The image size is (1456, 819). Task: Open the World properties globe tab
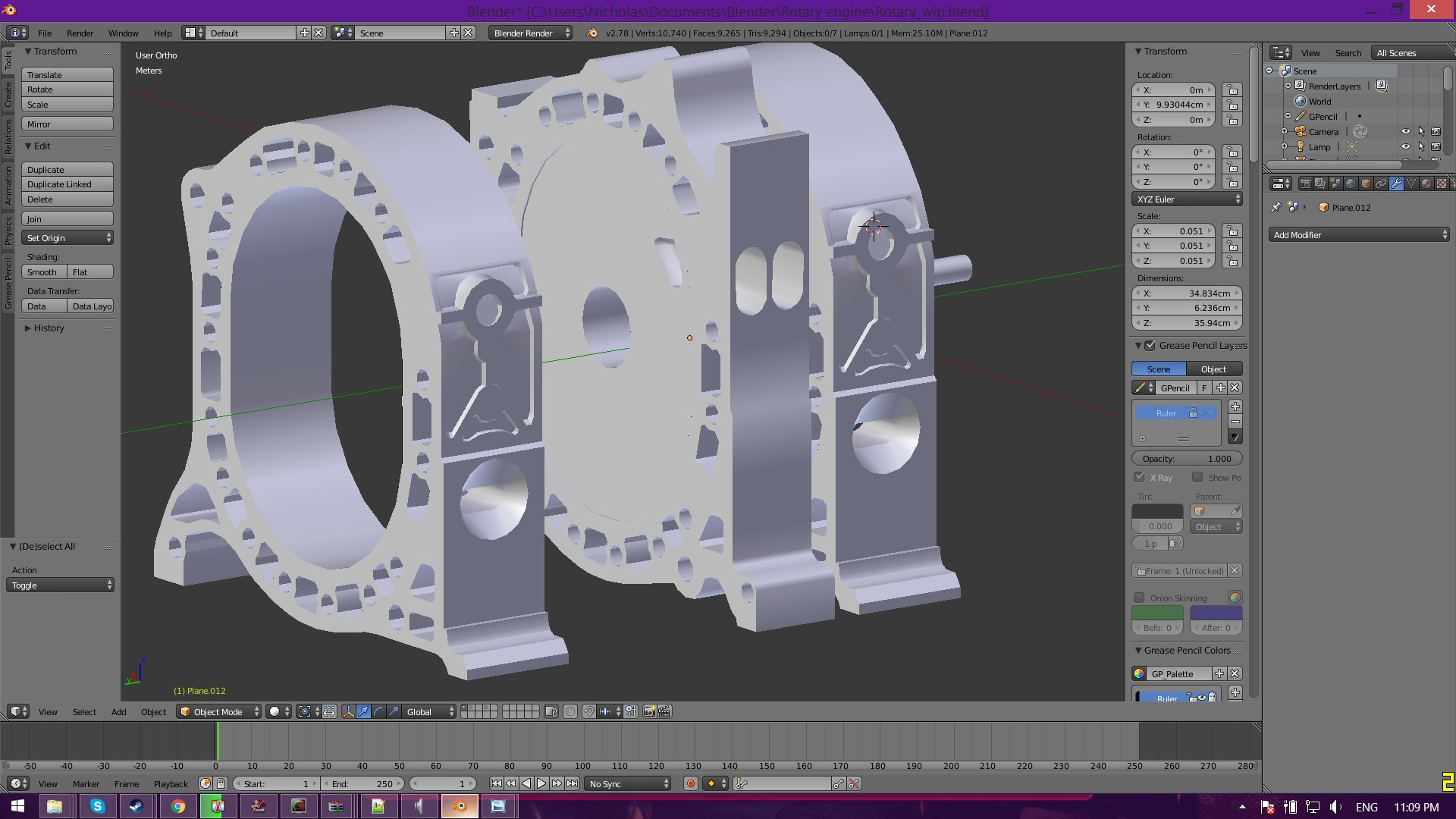tap(1351, 184)
